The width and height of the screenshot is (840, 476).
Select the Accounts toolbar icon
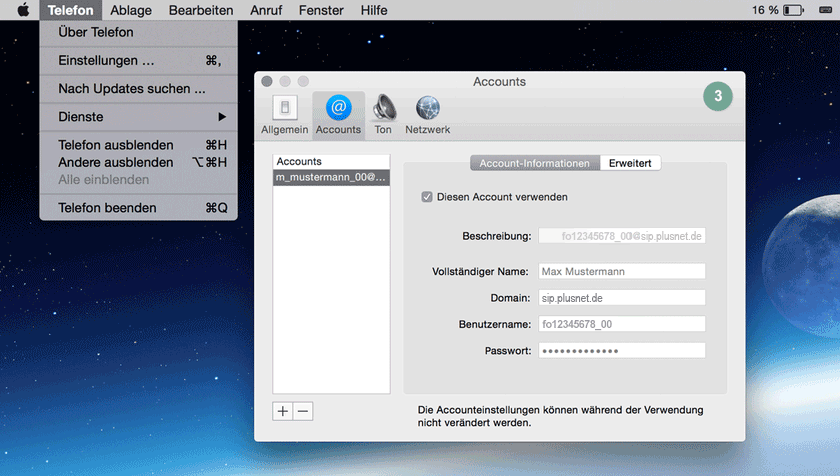click(x=338, y=115)
